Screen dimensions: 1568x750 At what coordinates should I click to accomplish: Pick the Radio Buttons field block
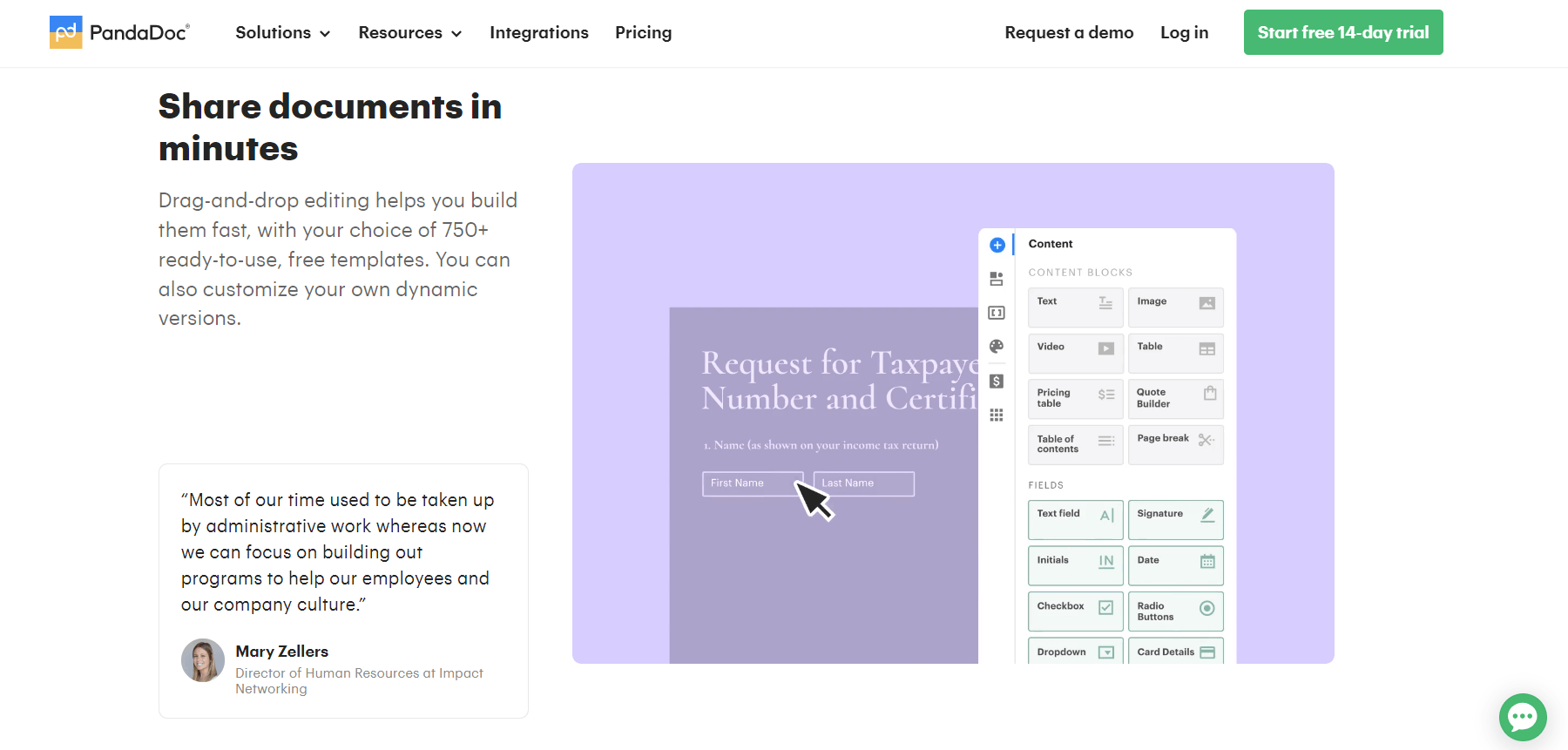tap(1175, 611)
